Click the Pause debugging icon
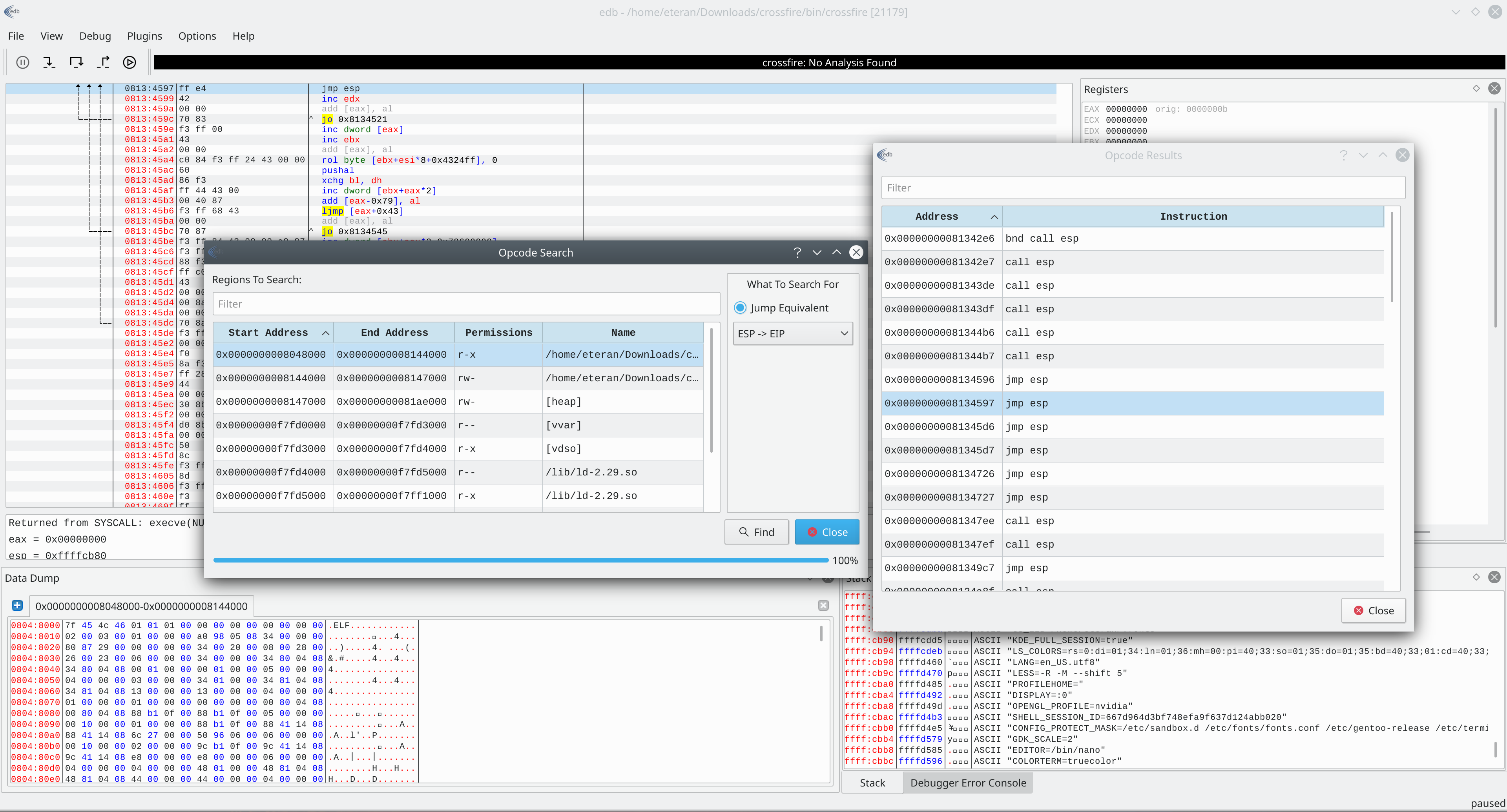Viewport: 1507px width, 812px height. point(22,62)
